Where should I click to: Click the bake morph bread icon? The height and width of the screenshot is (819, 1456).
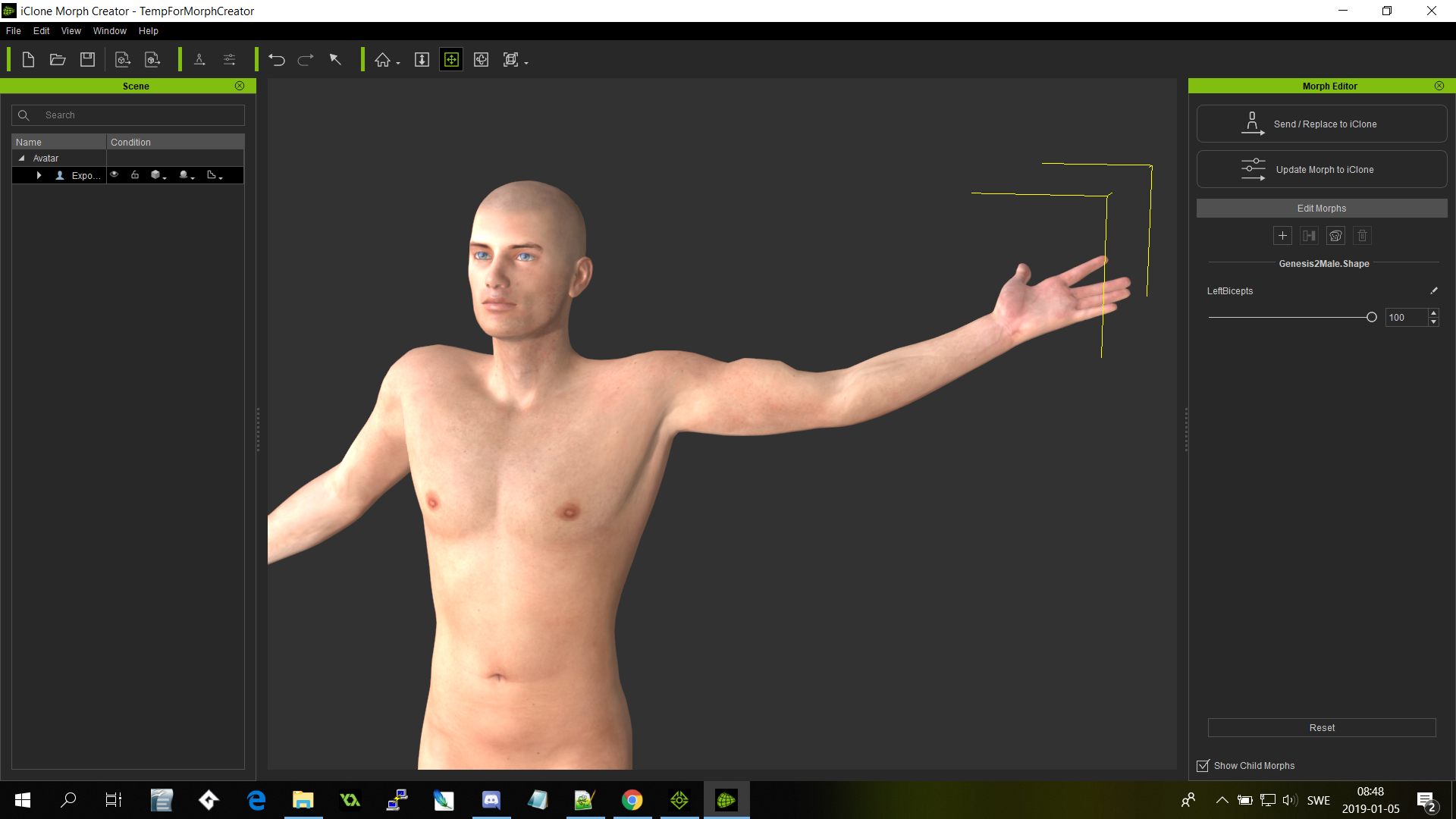1335,236
